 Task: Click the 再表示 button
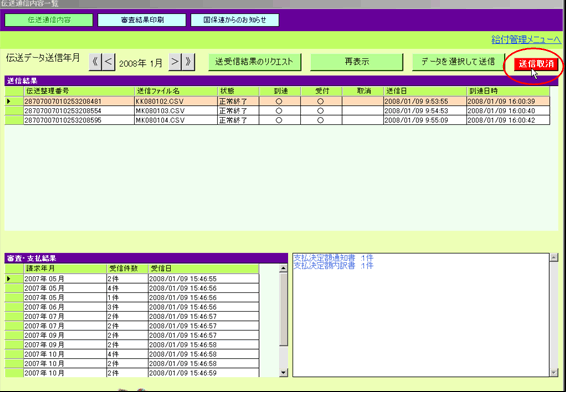357,62
